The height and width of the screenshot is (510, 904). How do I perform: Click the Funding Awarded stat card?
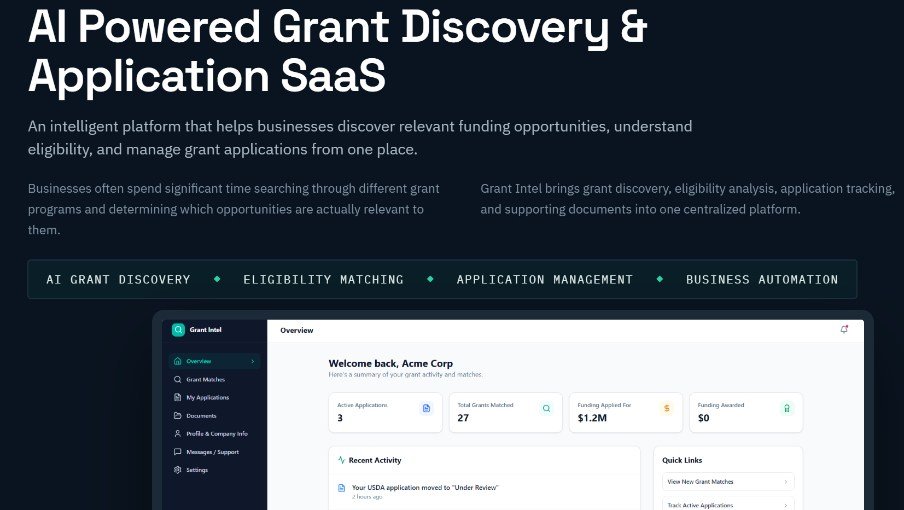click(746, 413)
